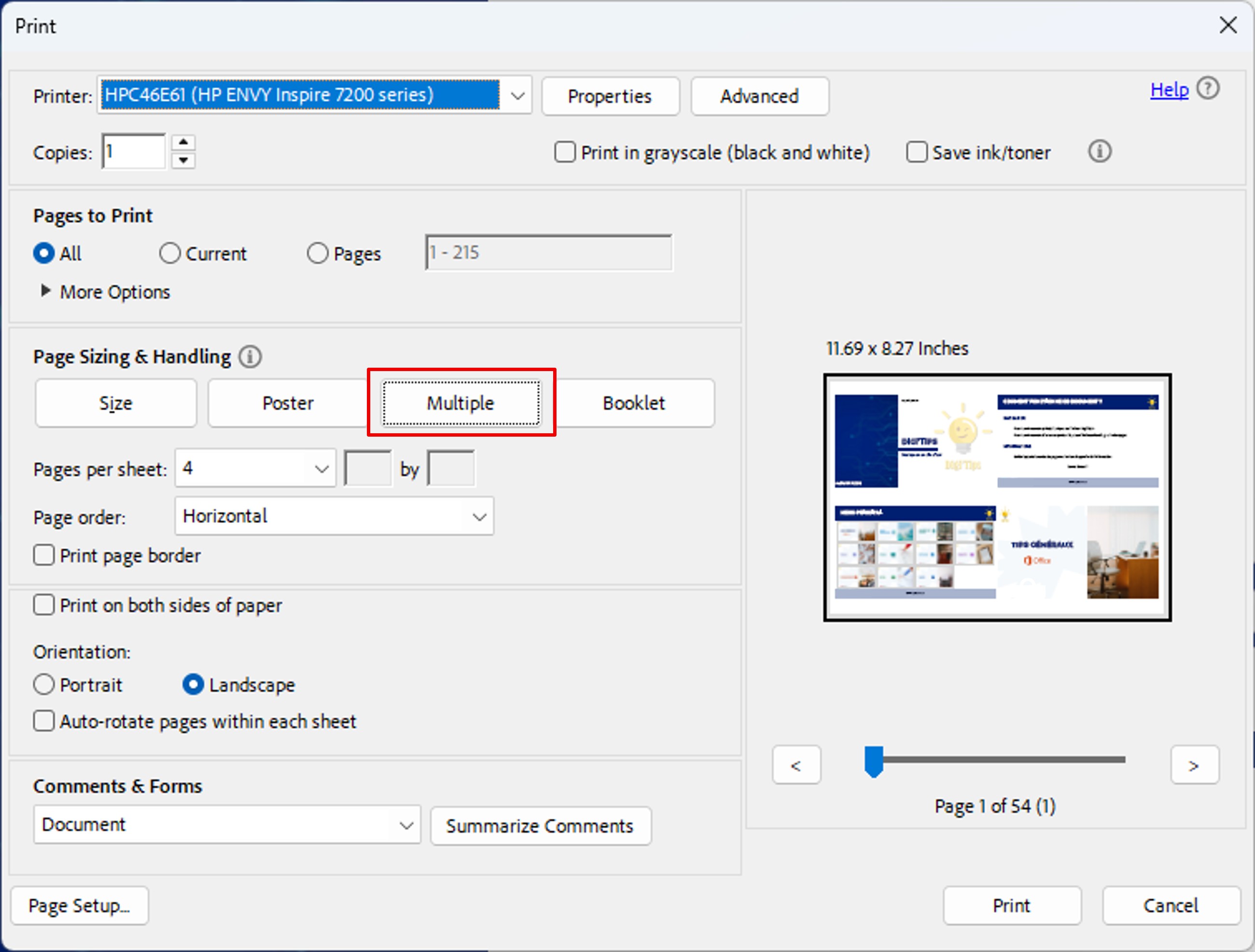The height and width of the screenshot is (952, 1255).
Task: Open the Comments & Forms Document dropdown
Action: (x=227, y=825)
